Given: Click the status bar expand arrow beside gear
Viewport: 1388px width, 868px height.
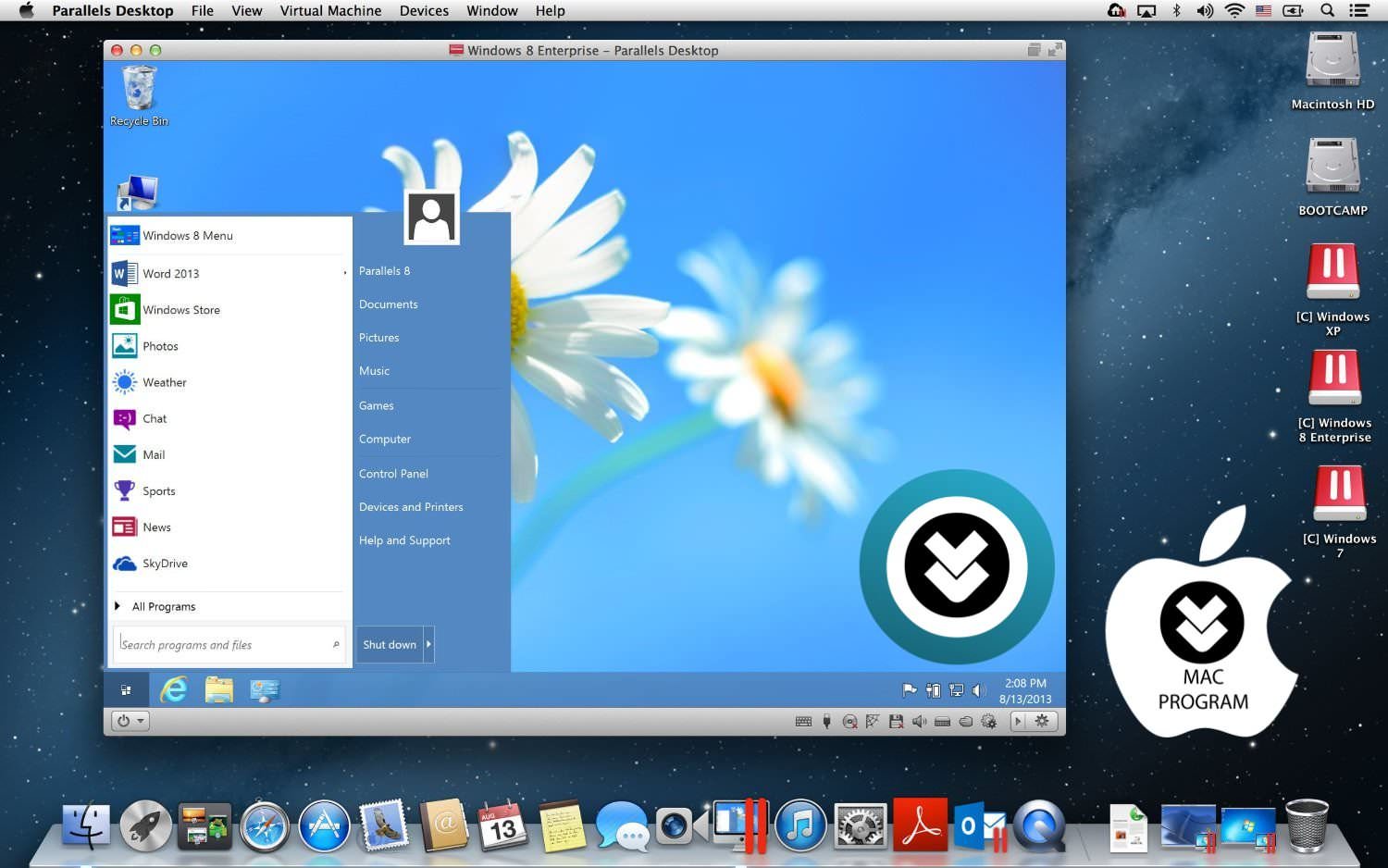Looking at the screenshot, I should [1018, 722].
